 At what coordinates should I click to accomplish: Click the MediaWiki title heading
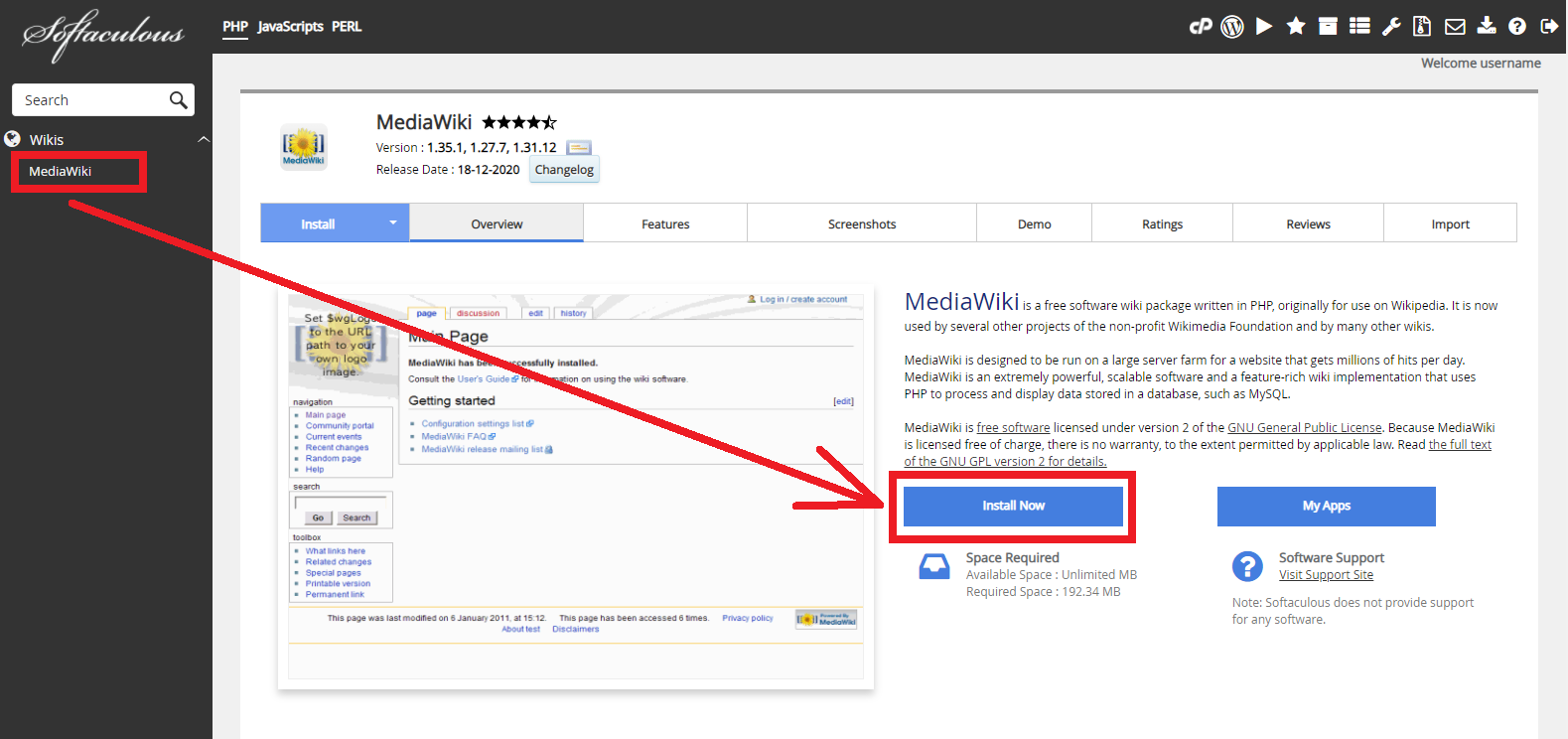[x=424, y=122]
